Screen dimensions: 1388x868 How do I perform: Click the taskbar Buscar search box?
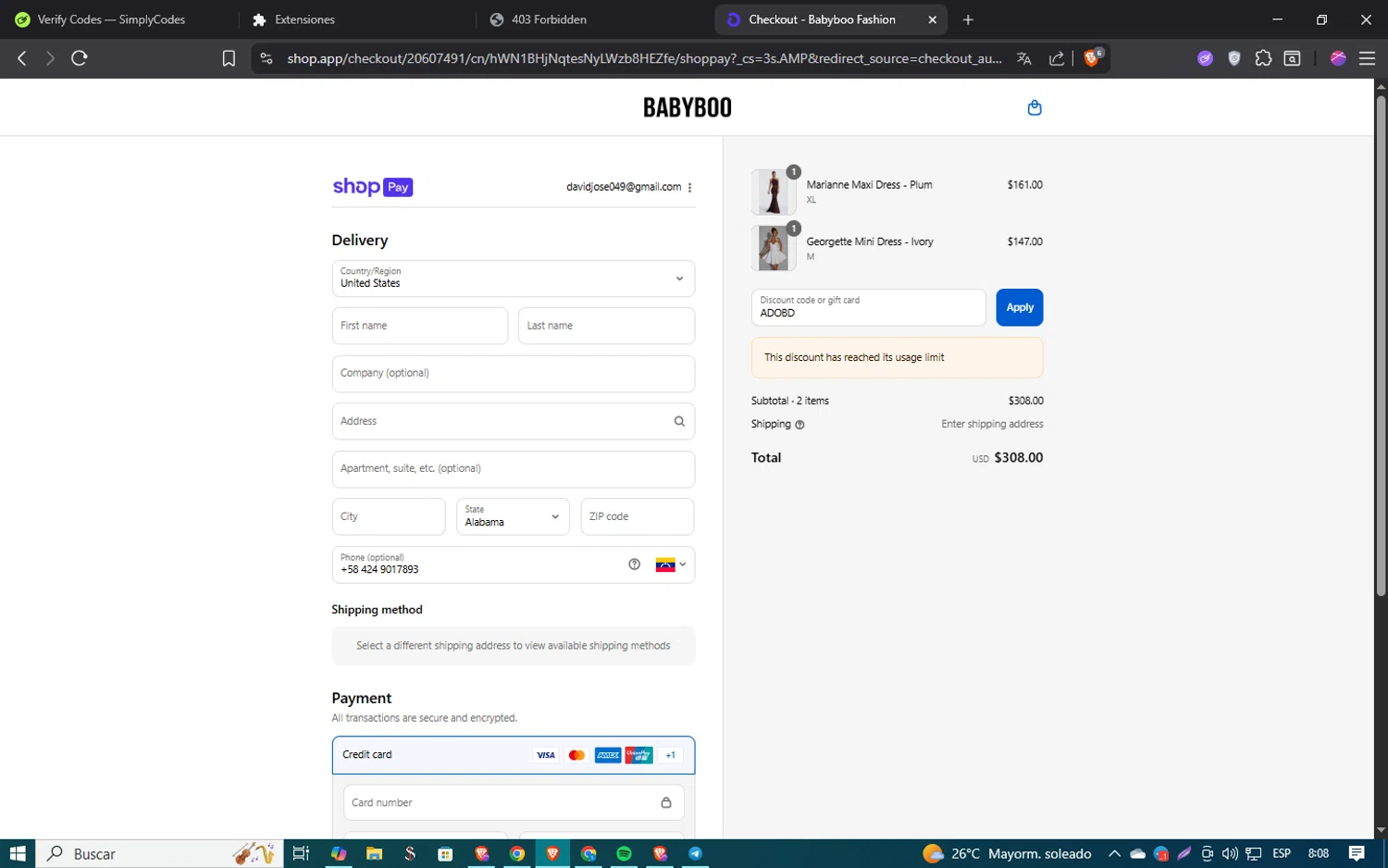pos(157,853)
